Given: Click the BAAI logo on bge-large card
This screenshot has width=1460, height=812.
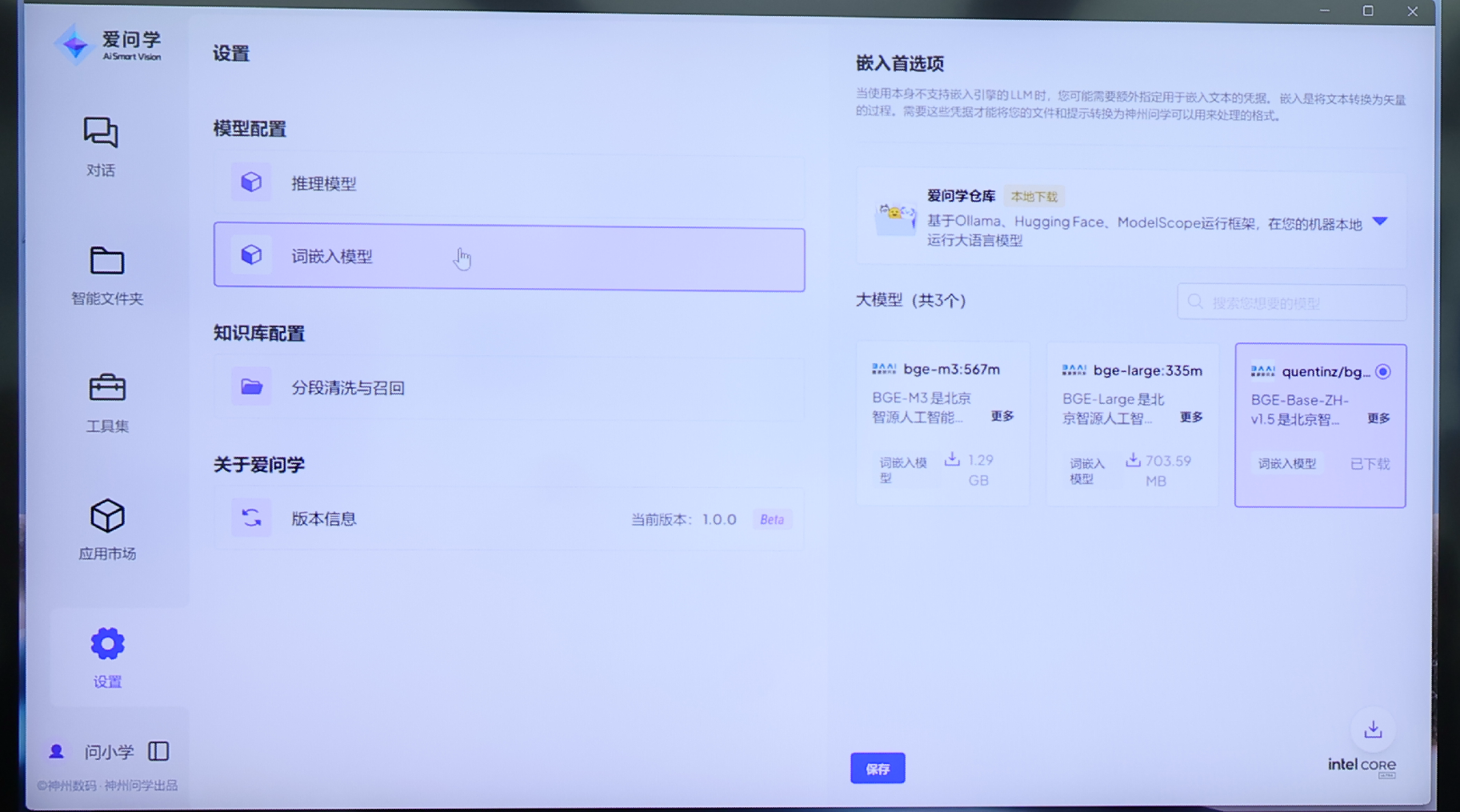Looking at the screenshot, I should point(1074,370).
